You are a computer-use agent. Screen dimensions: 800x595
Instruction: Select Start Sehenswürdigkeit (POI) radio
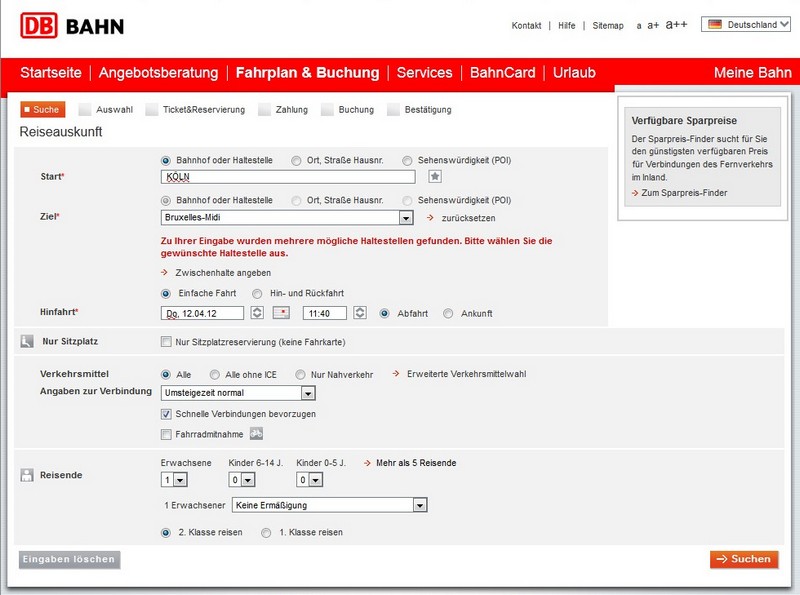point(407,161)
